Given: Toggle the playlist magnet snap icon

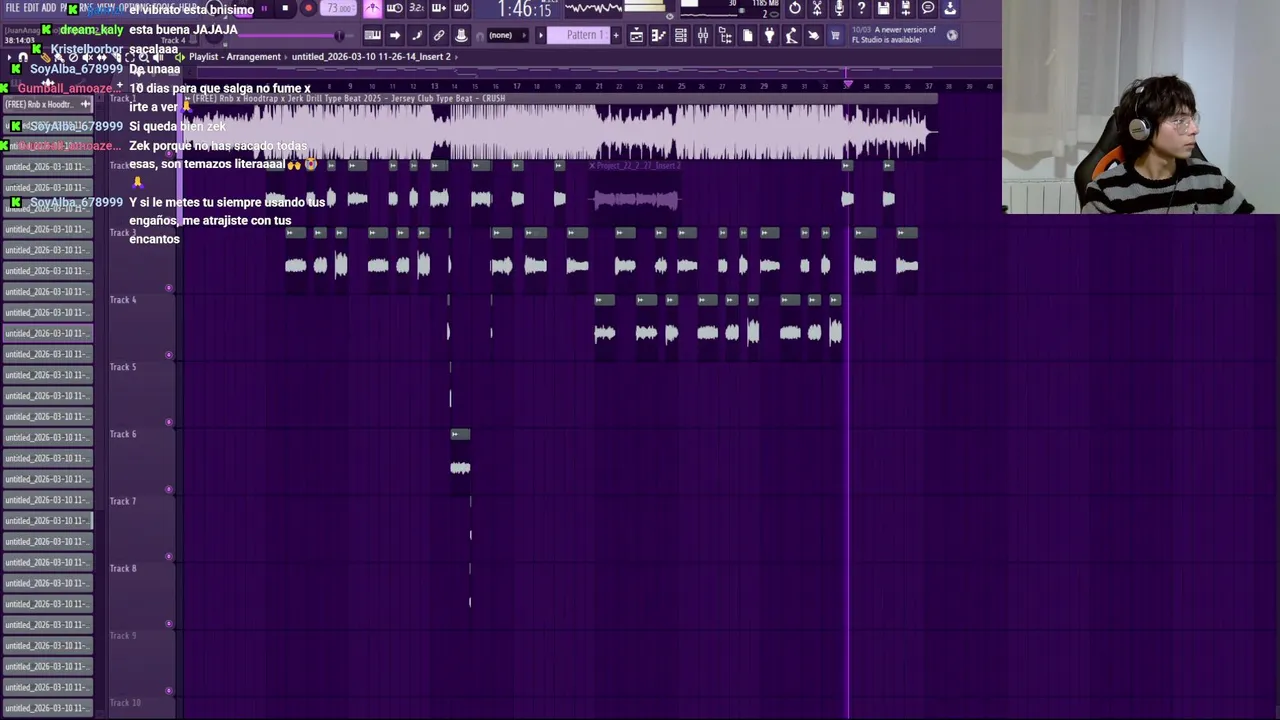Looking at the screenshot, I should click(x=23, y=57).
